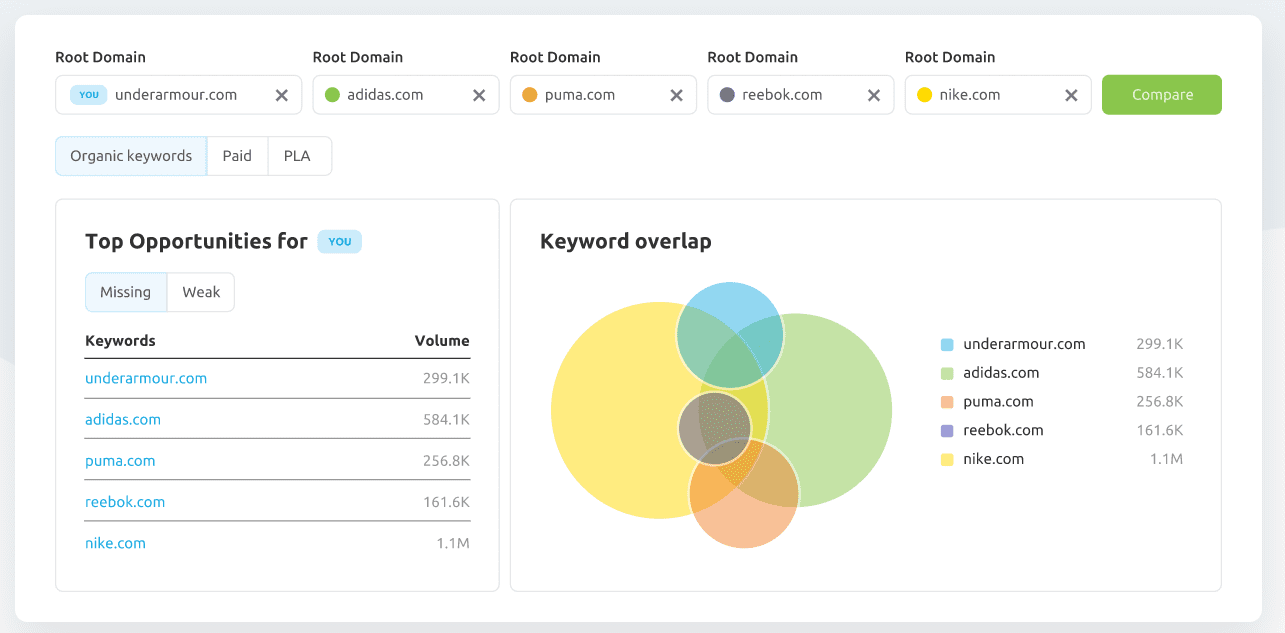Select nike.com in the chart legend
Viewport: 1285px width, 633px height.
[993, 459]
